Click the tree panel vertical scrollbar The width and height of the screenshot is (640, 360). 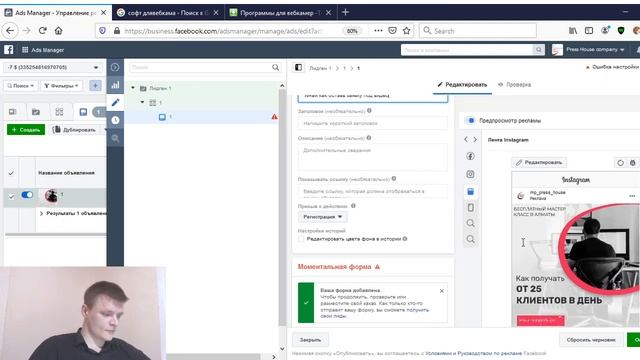tap(282, 208)
